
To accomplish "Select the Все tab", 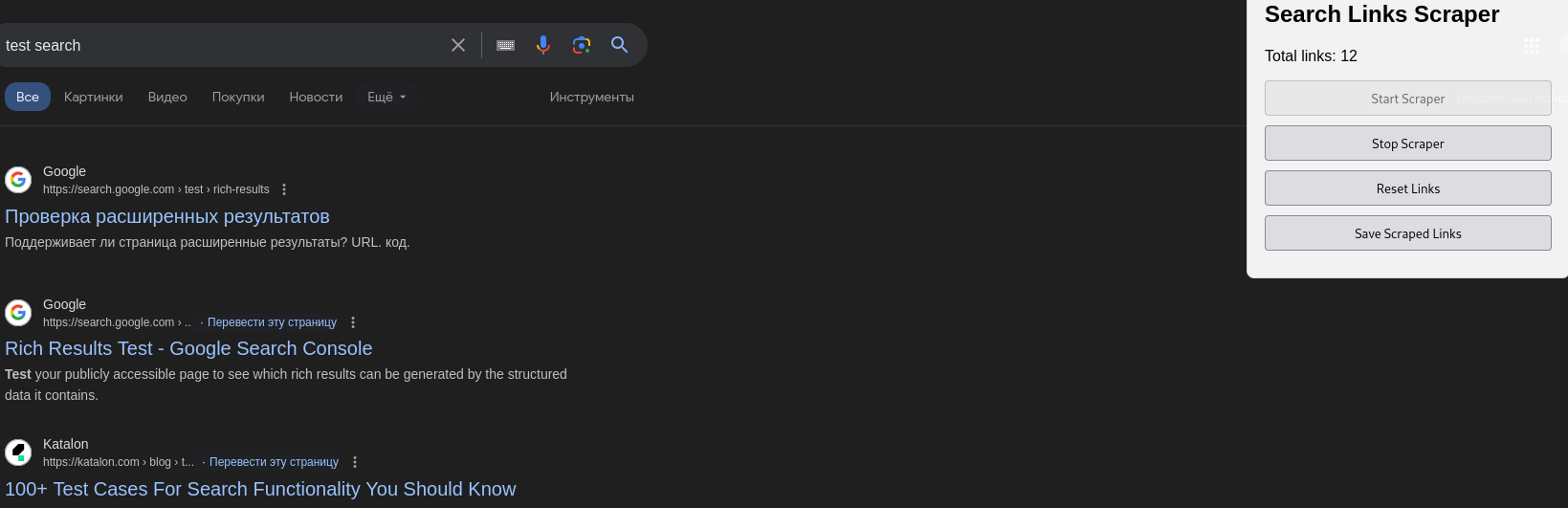I will click(28, 97).
